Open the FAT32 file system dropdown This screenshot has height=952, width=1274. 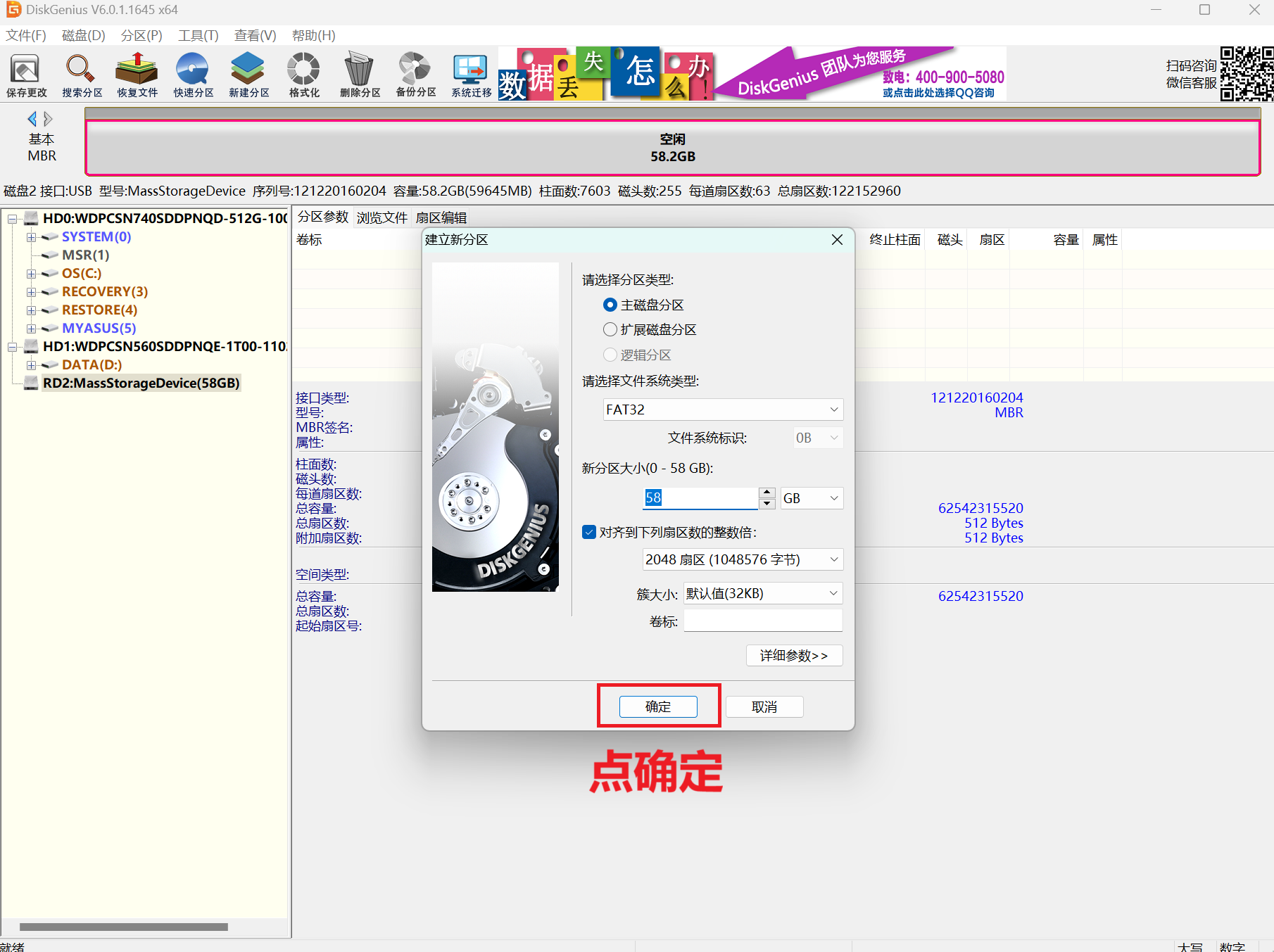pos(723,410)
